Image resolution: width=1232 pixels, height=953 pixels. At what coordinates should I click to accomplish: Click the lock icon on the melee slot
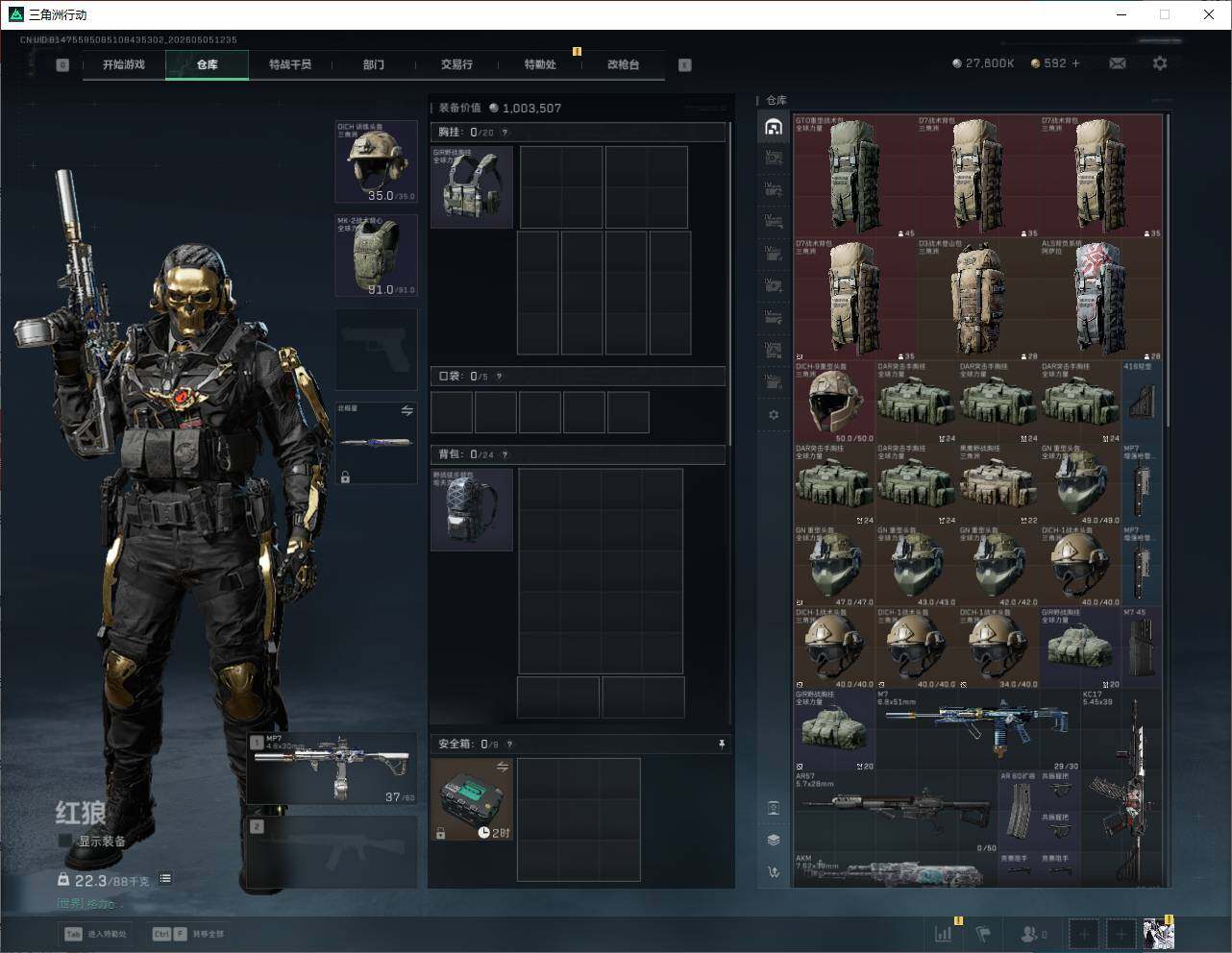click(345, 476)
